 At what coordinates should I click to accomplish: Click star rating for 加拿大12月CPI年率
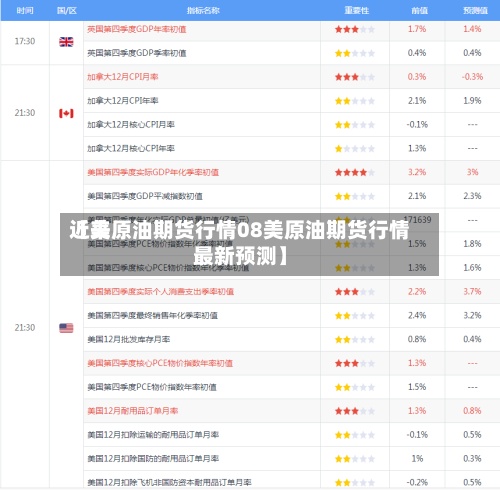[x=355, y=101]
